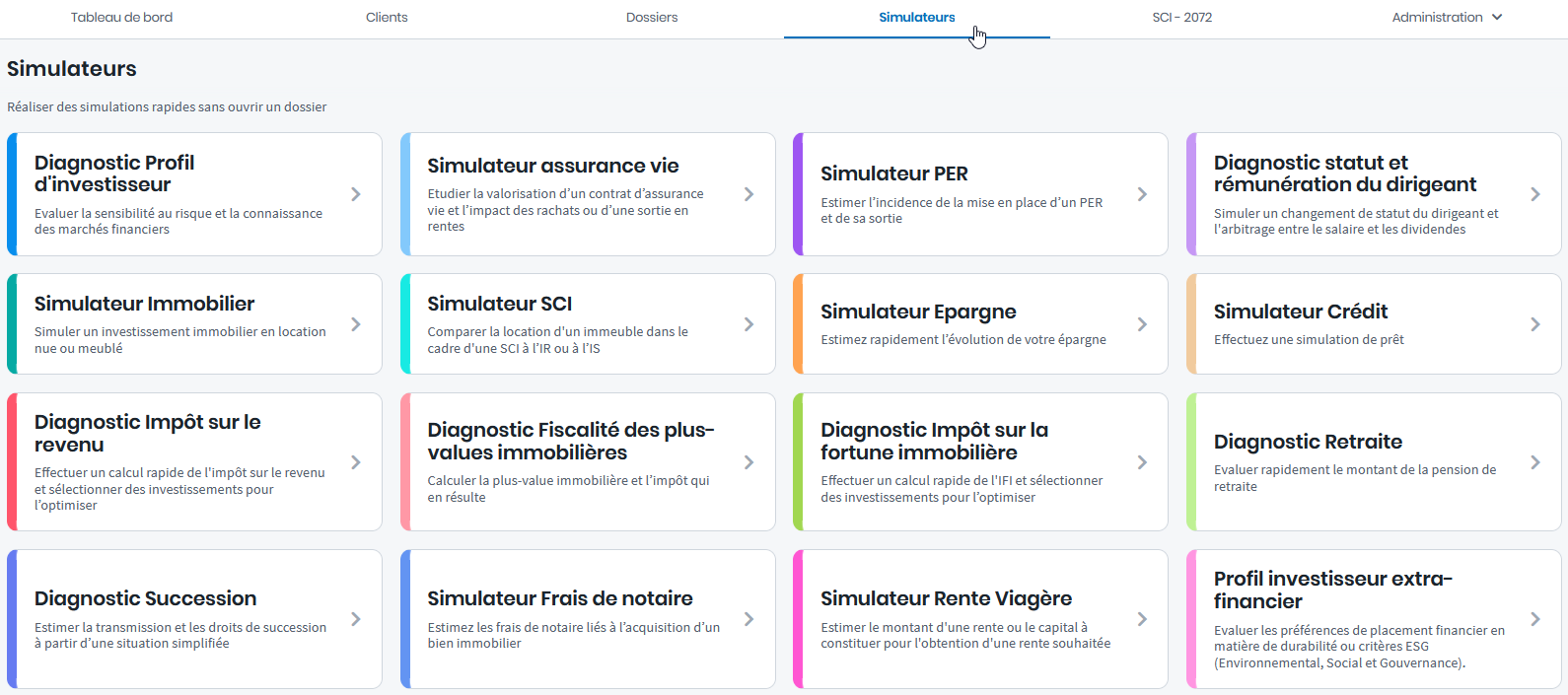Click the chevron on Simulateur Frais de notaire
The image size is (1568, 695).
749,619
